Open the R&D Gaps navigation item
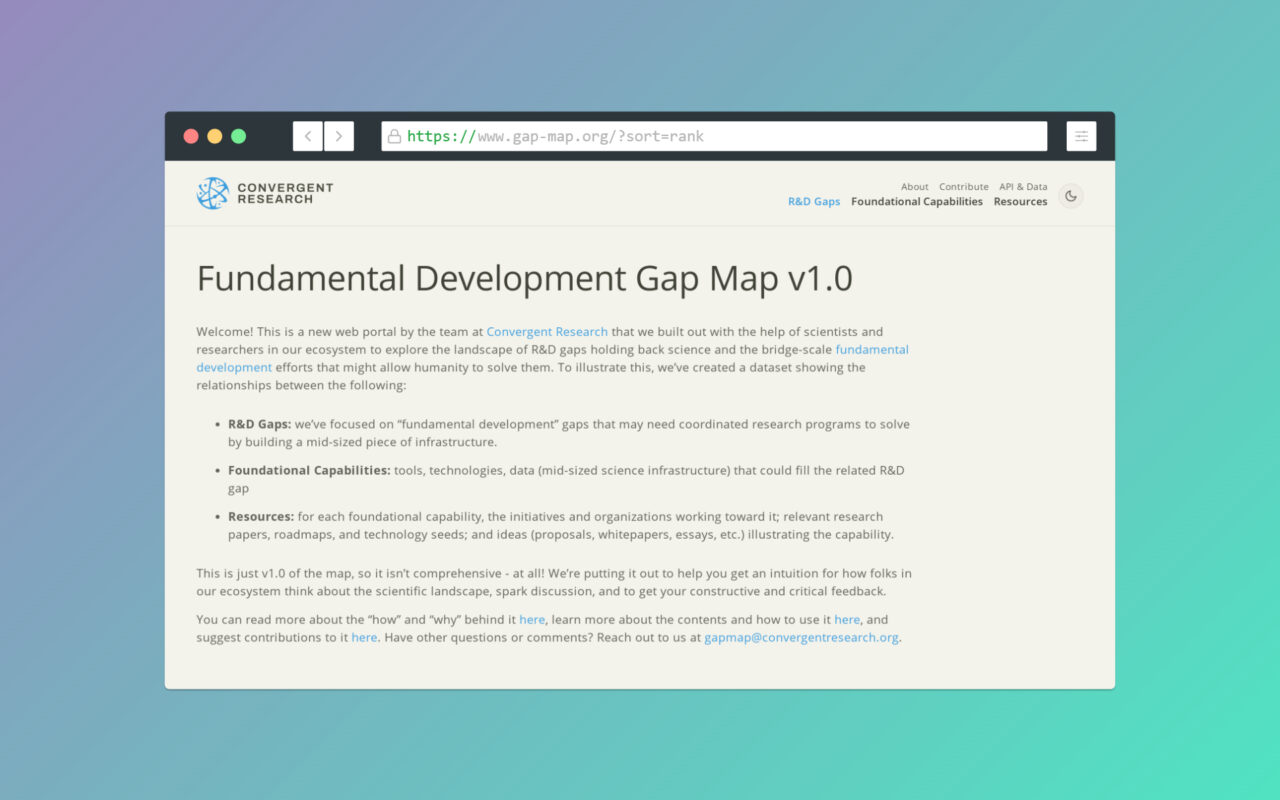This screenshot has width=1280, height=800. click(814, 201)
